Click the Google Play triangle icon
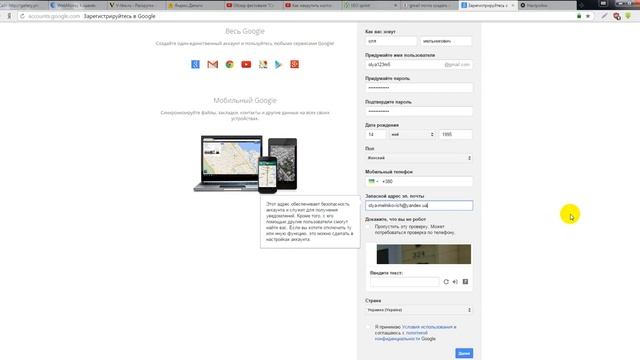The height and width of the screenshot is (360, 640). point(278,64)
